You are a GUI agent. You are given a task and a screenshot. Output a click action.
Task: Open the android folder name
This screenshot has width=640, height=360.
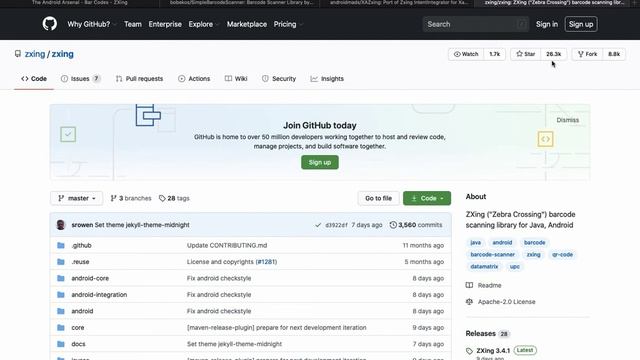tap(82, 311)
